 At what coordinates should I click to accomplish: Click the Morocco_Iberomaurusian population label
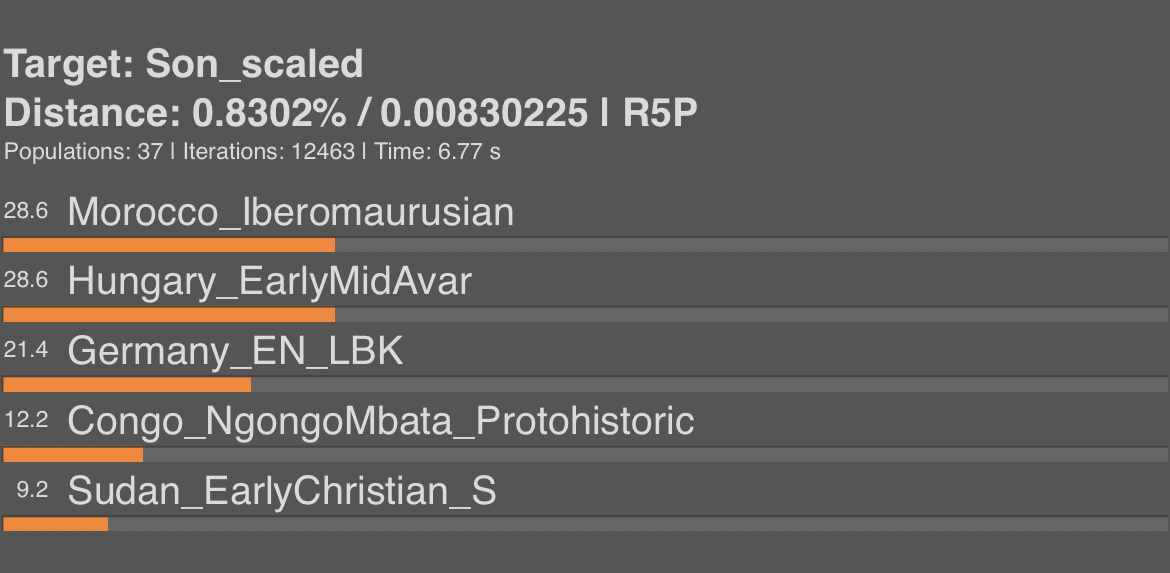[x=290, y=212]
